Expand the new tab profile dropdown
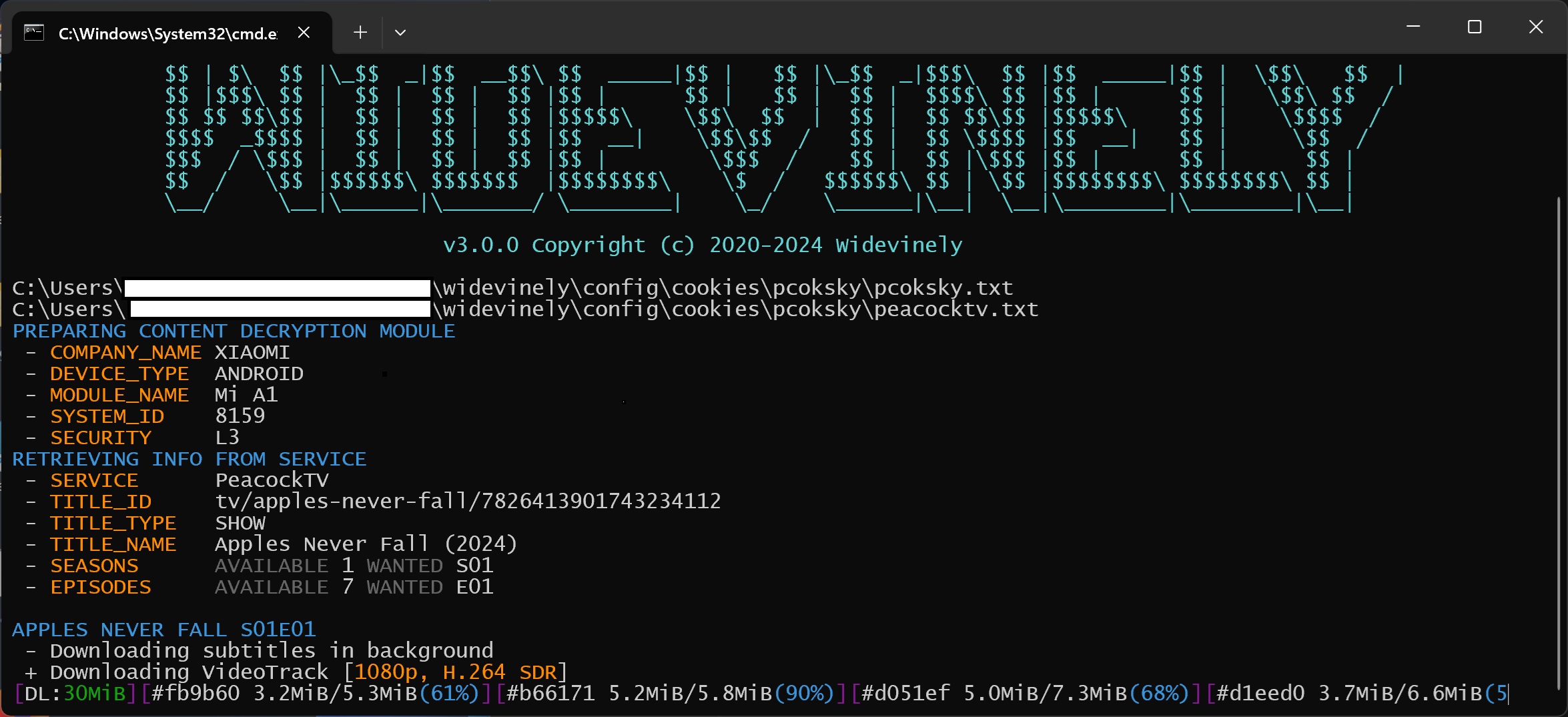Image resolution: width=1568 pixels, height=717 pixels. point(400,32)
